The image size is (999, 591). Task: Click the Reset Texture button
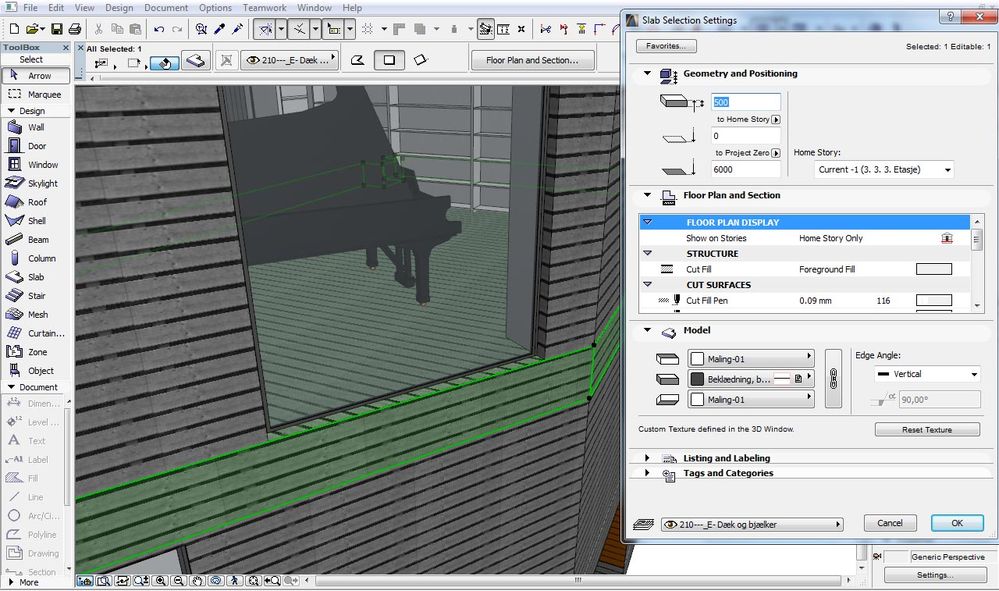click(927, 430)
